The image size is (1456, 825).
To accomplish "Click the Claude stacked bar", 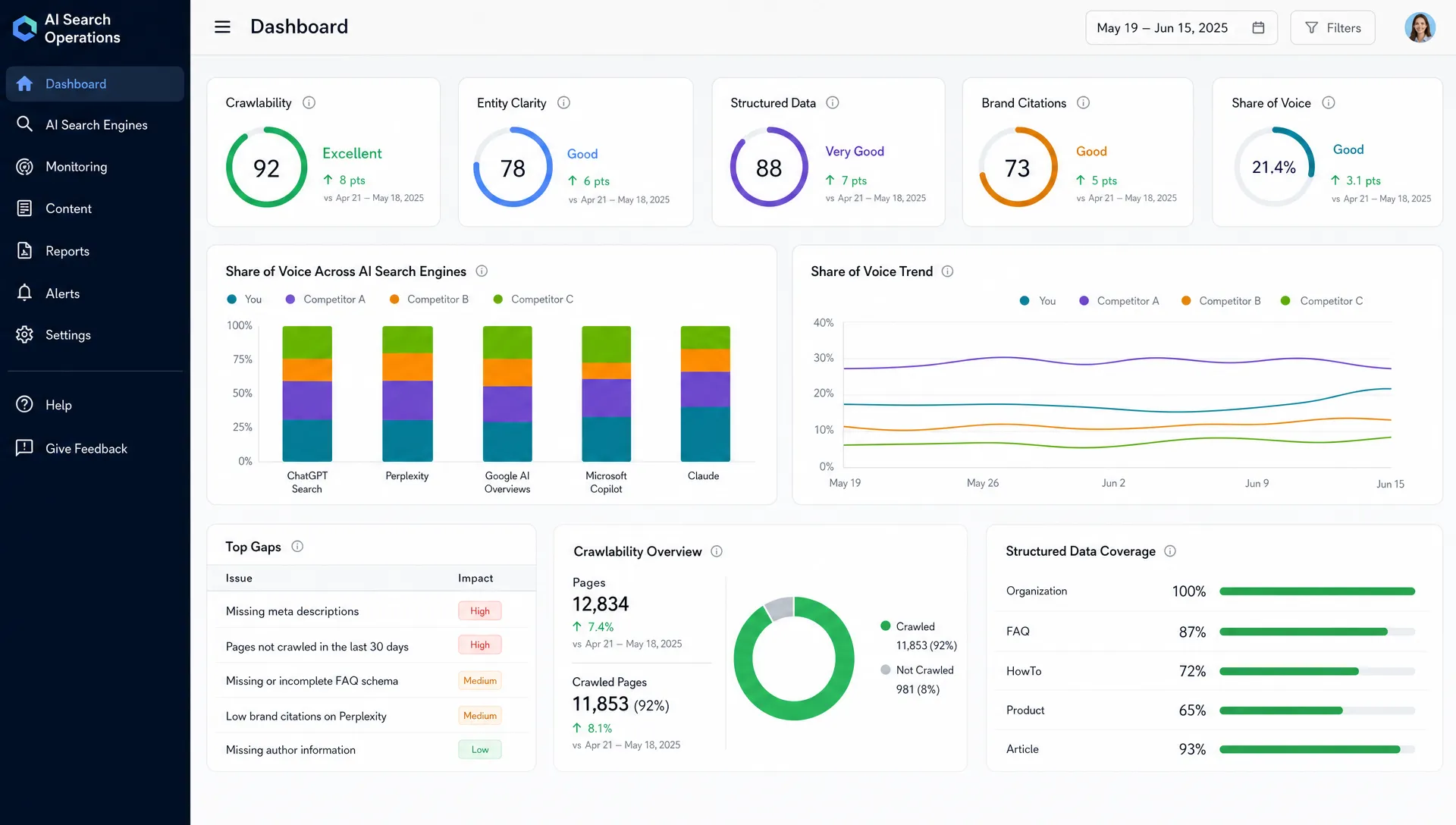I will click(x=705, y=394).
